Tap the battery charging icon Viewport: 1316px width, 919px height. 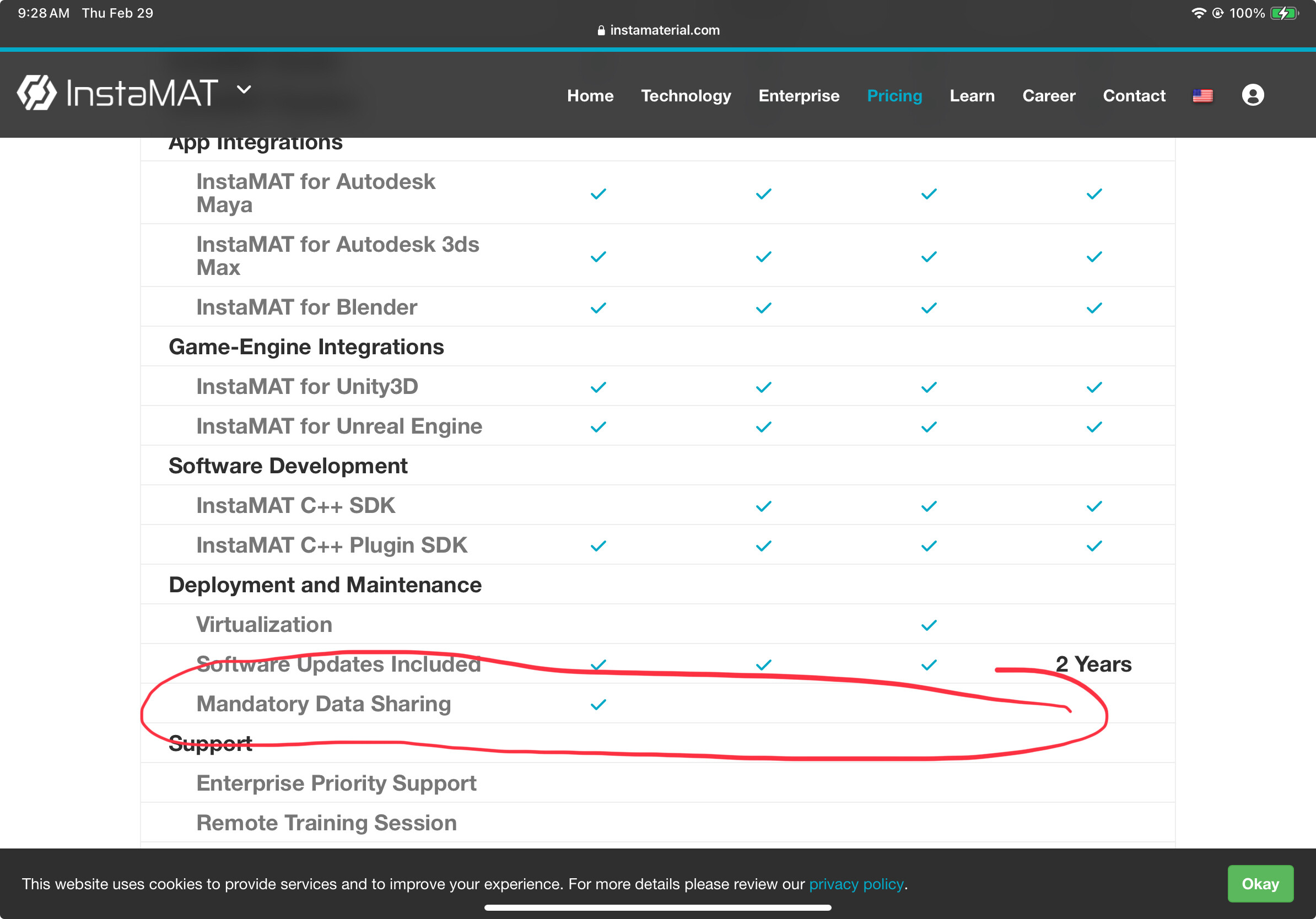1284,13
